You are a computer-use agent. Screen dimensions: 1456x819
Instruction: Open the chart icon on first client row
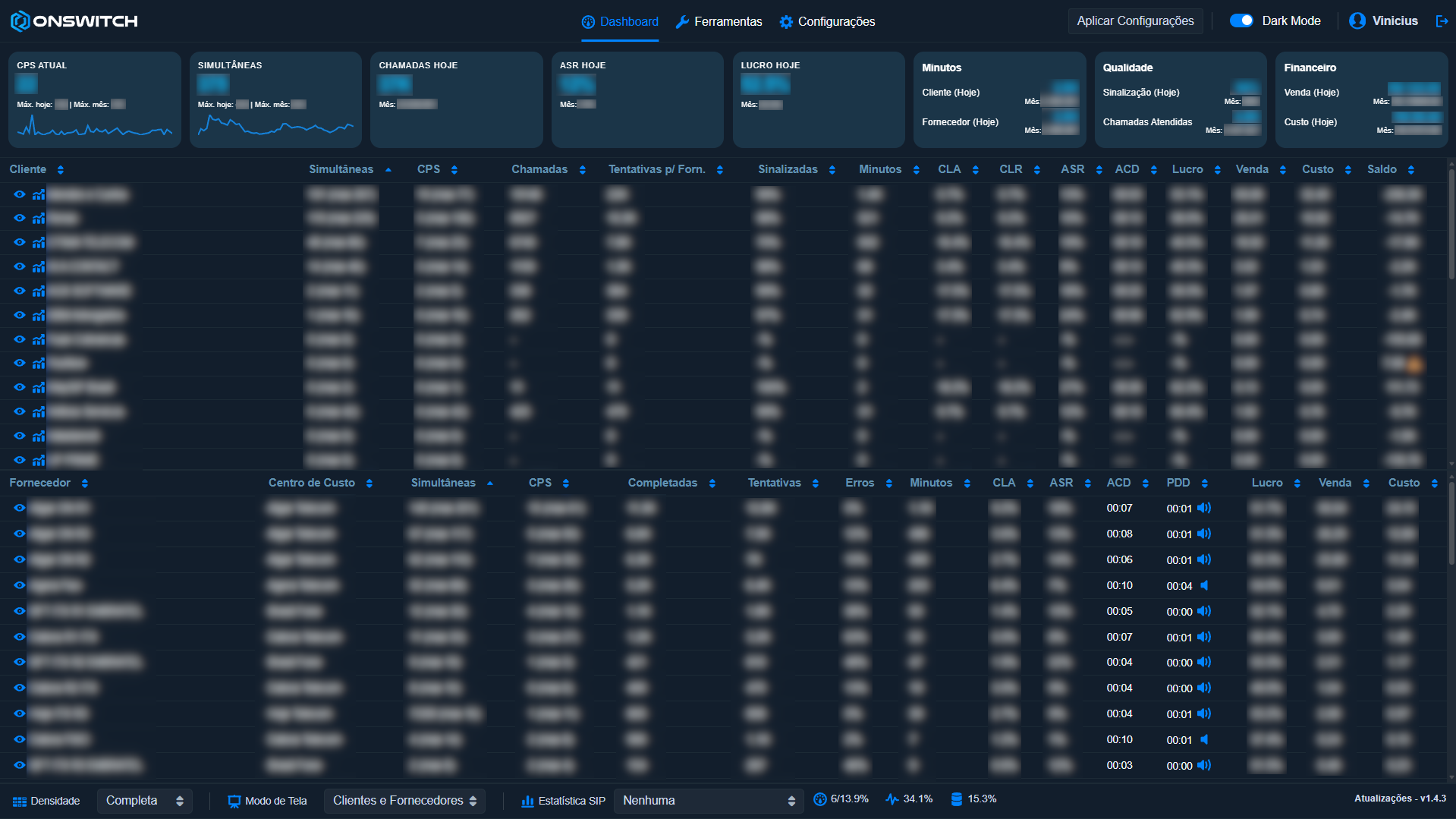click(x=39, y=194)
